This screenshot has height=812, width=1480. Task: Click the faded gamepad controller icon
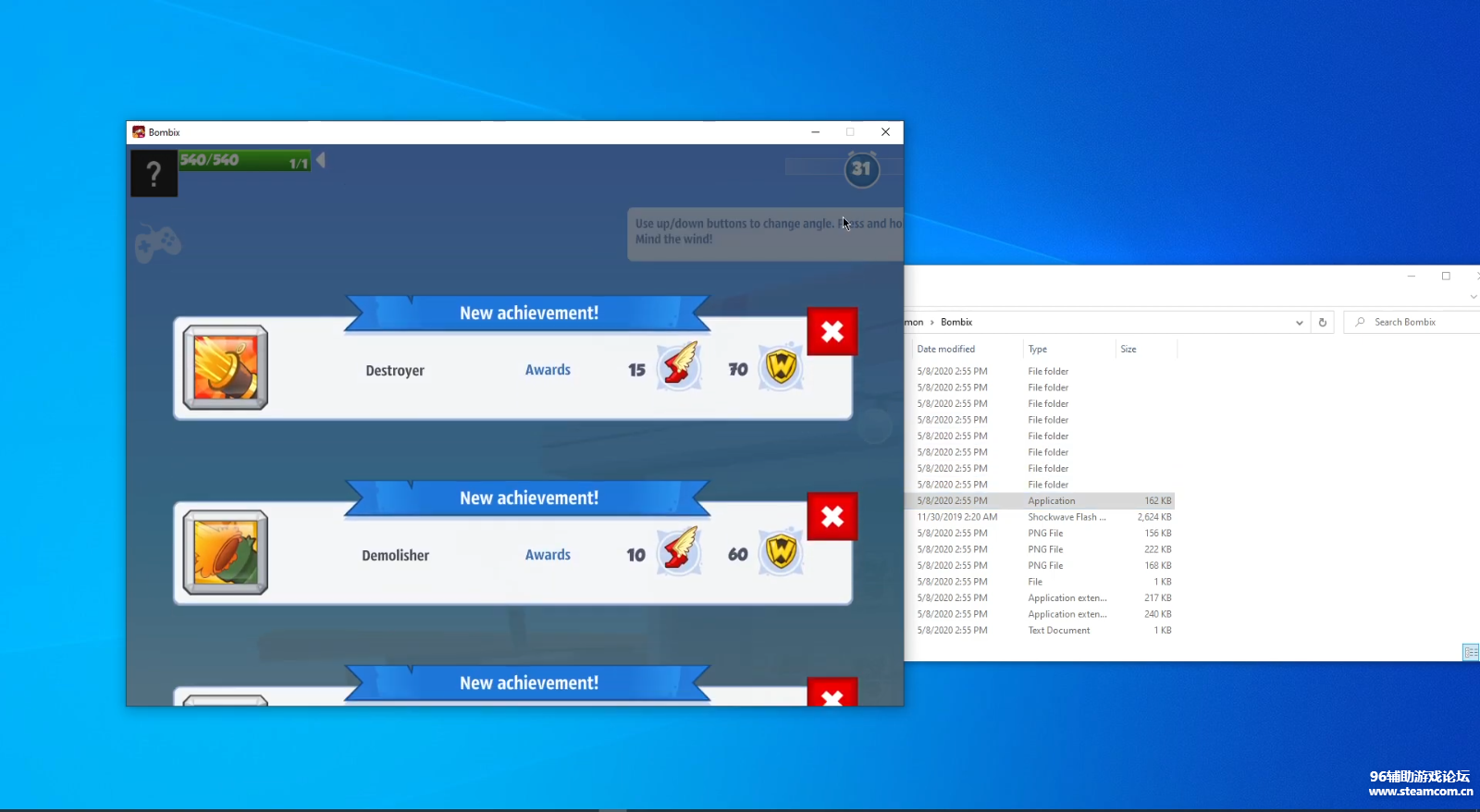158,243
